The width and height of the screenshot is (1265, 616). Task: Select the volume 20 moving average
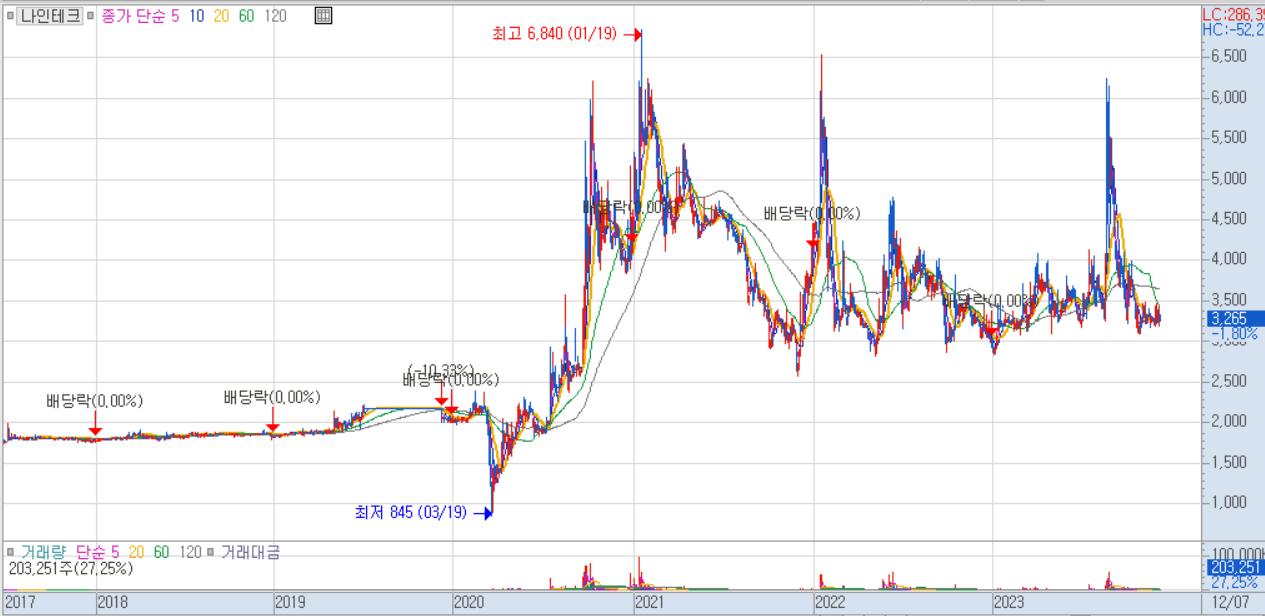coord(135,552)
